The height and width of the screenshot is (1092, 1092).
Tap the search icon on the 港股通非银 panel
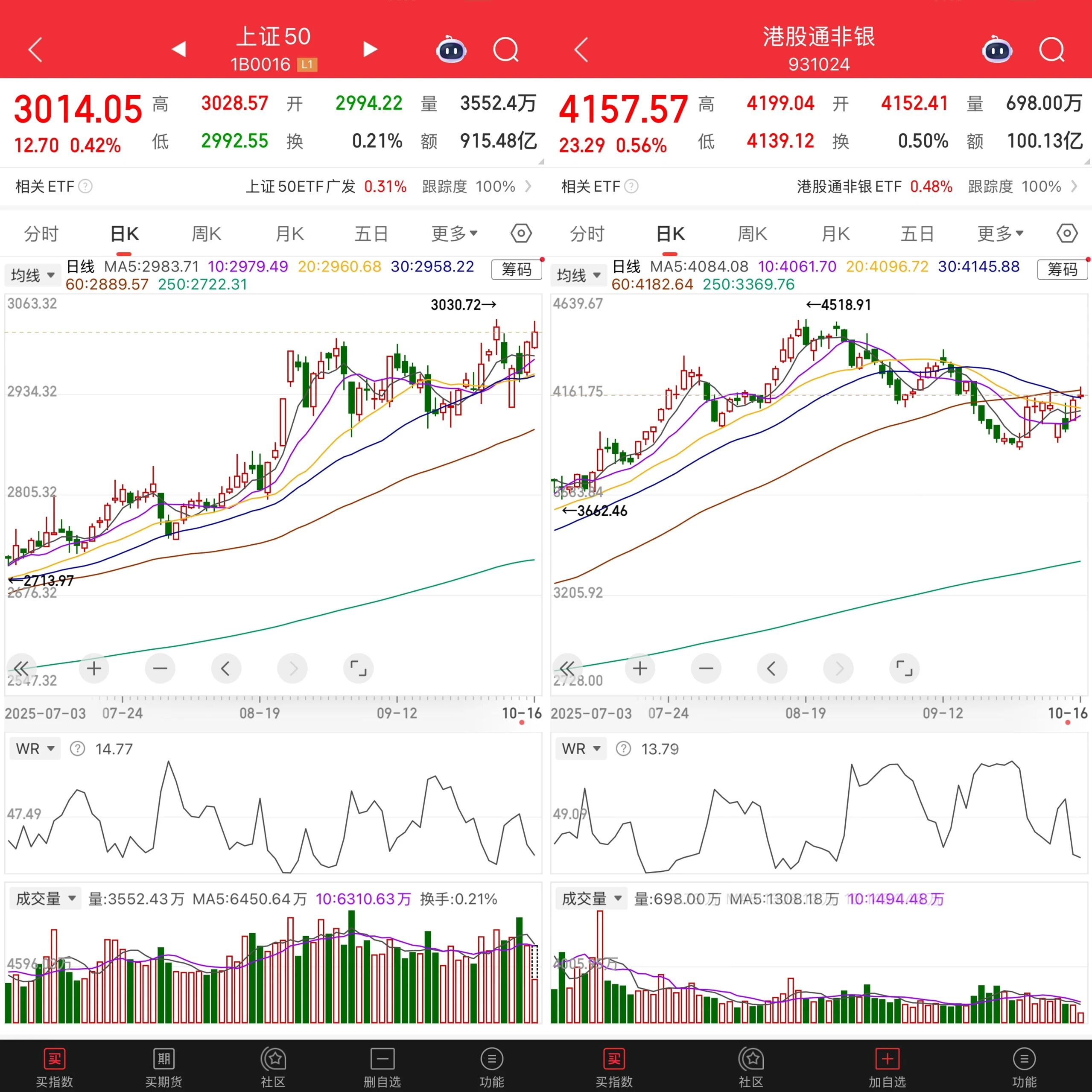[x=1051, y=50]
